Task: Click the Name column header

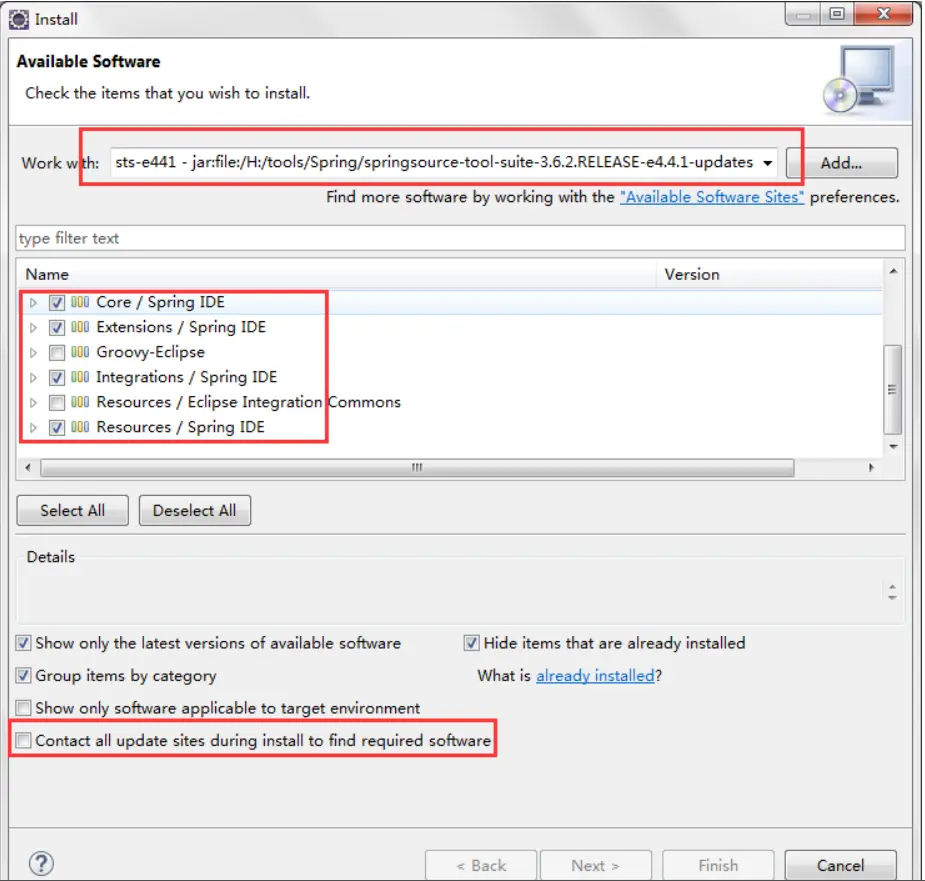Action: click(336, 274)
